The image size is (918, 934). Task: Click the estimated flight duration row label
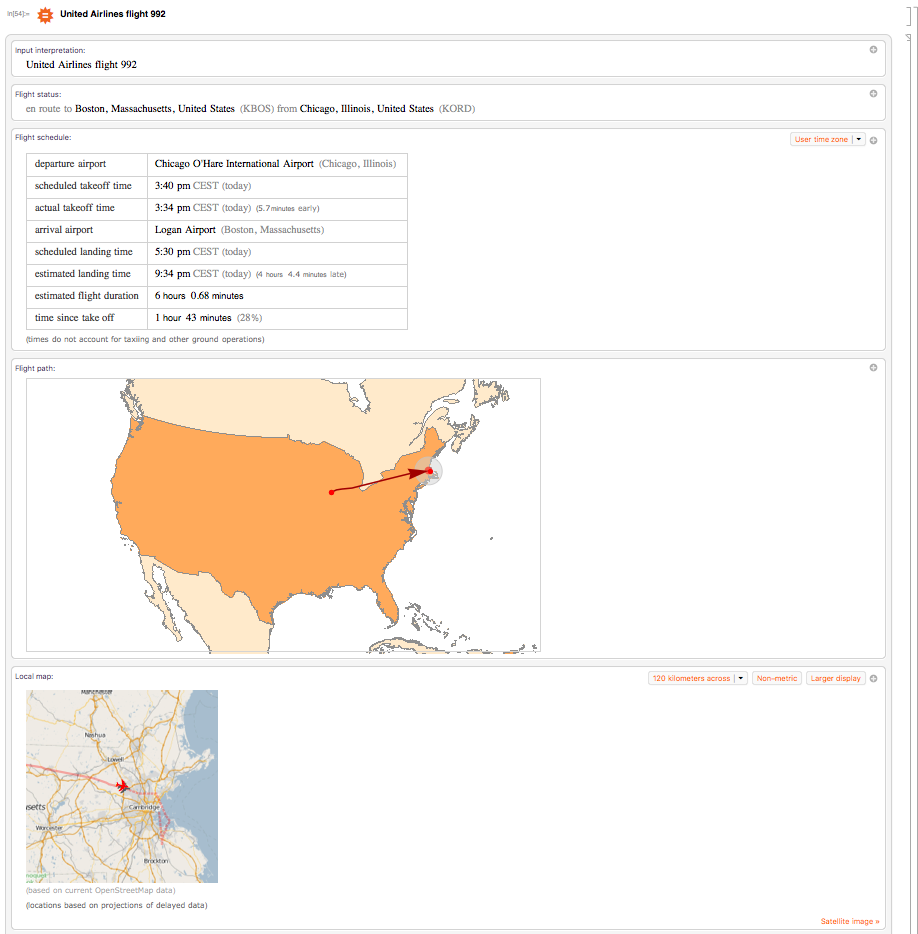click(x=86, y=296)
